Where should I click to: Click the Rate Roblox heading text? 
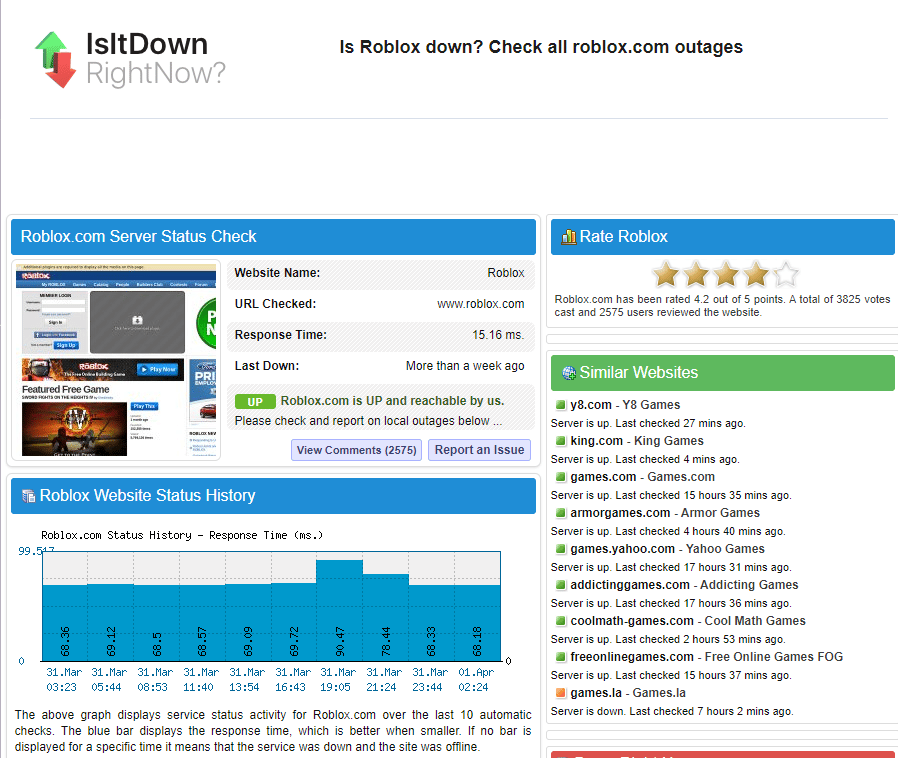coord(624,237)
